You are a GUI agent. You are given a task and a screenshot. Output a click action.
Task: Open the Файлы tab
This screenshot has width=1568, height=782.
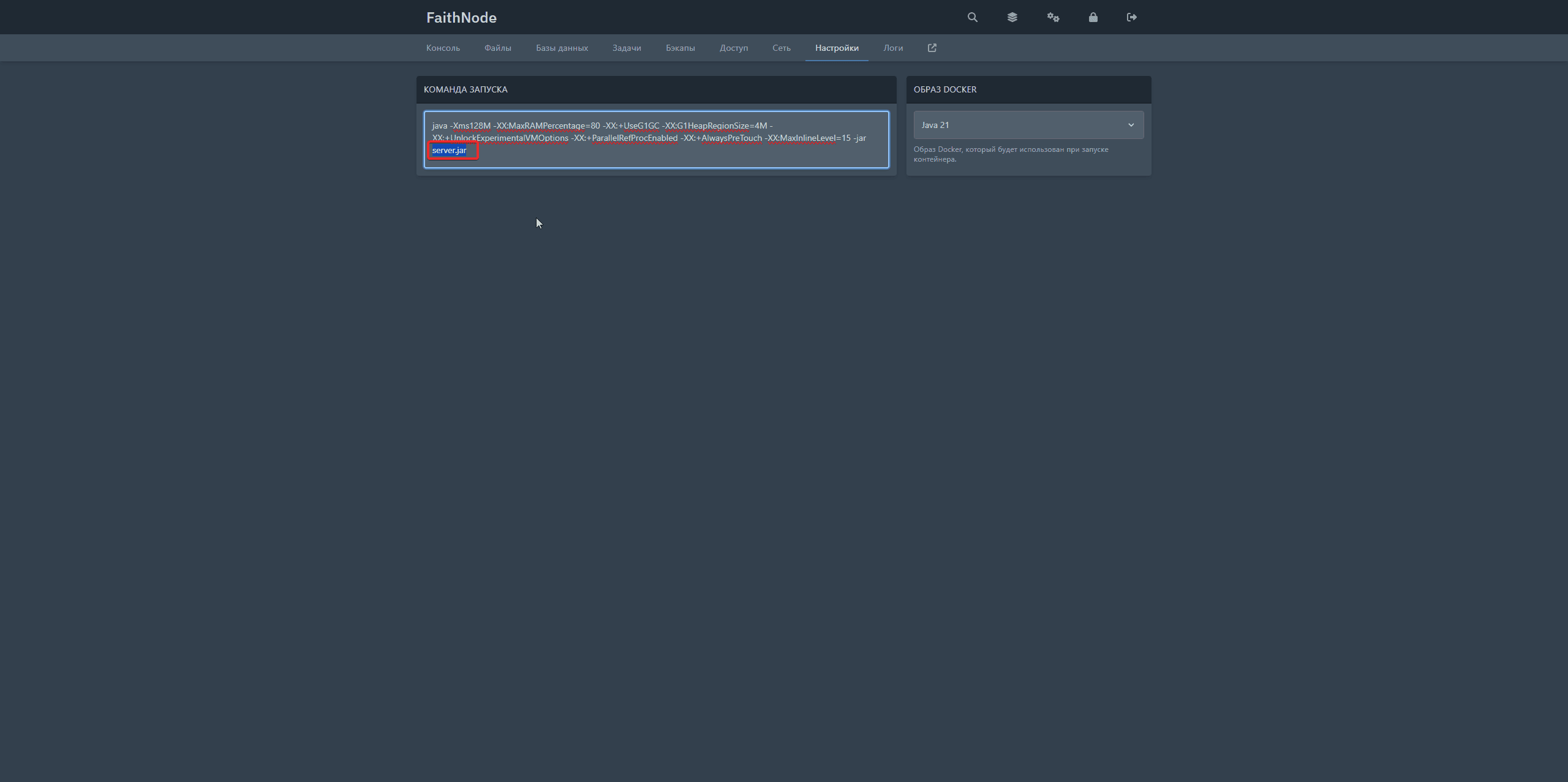pos(497,48)
